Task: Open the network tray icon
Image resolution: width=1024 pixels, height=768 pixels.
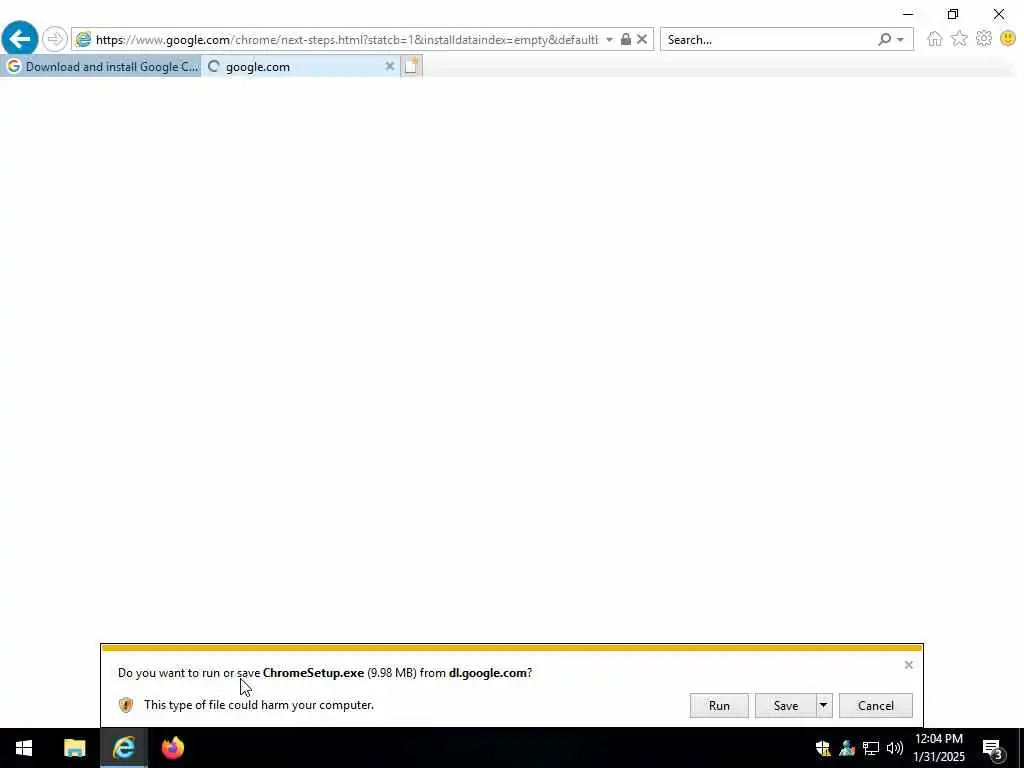Action: tap(871, 748)
